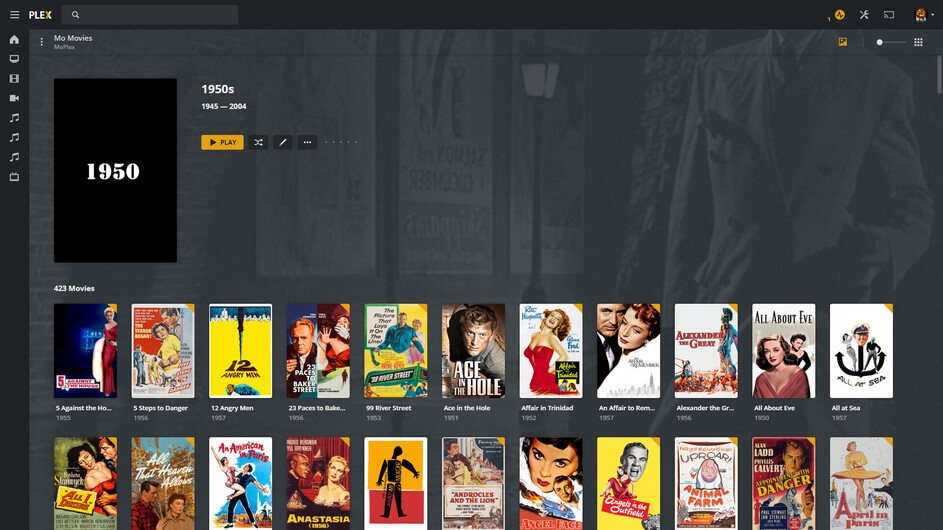Open the first music note library icon
Image resolution: width=943 pixels, height=530 pixels.
tap(14, 118)
